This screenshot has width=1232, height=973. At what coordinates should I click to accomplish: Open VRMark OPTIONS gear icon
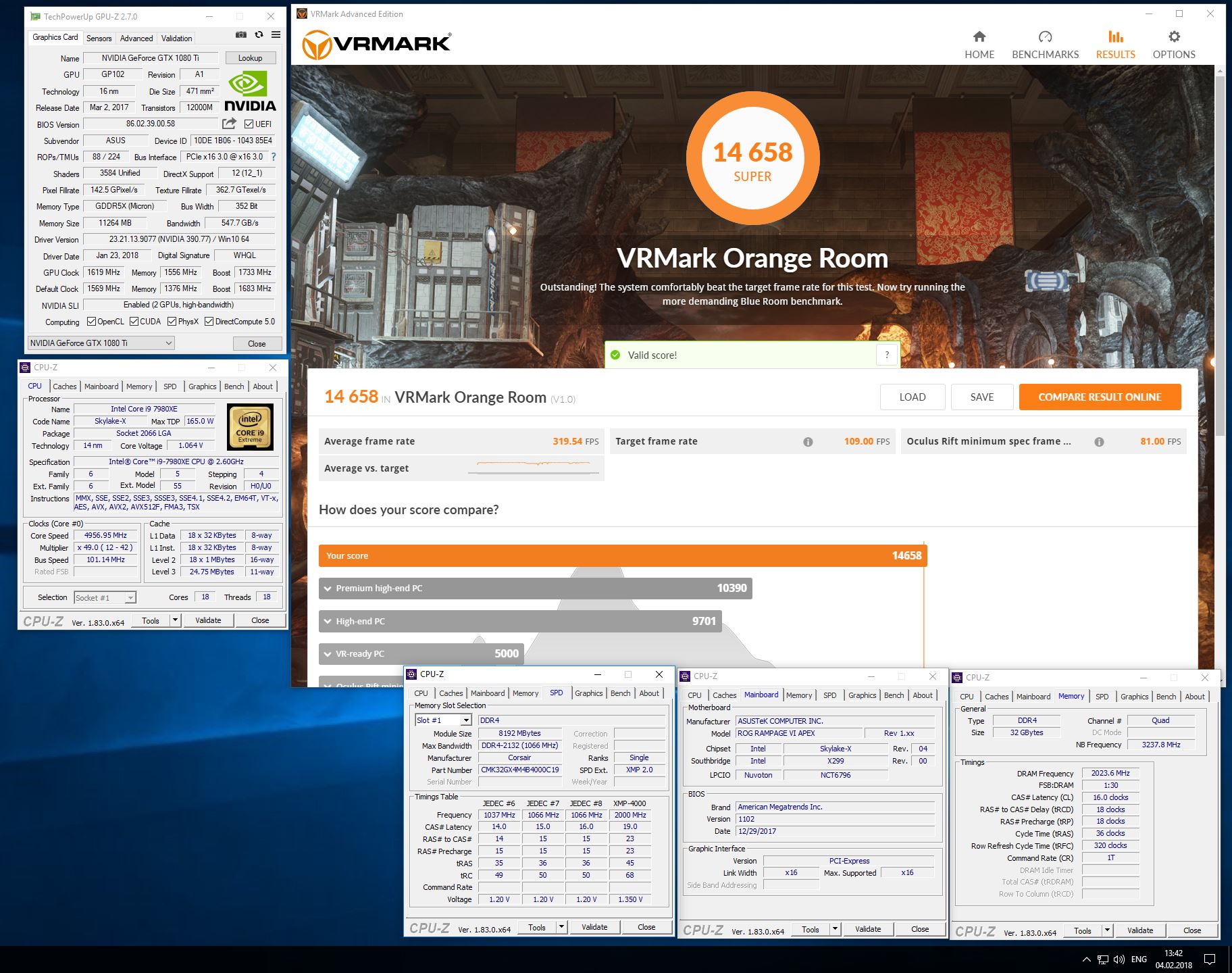pyautogui.click(x=1174, y=36)
